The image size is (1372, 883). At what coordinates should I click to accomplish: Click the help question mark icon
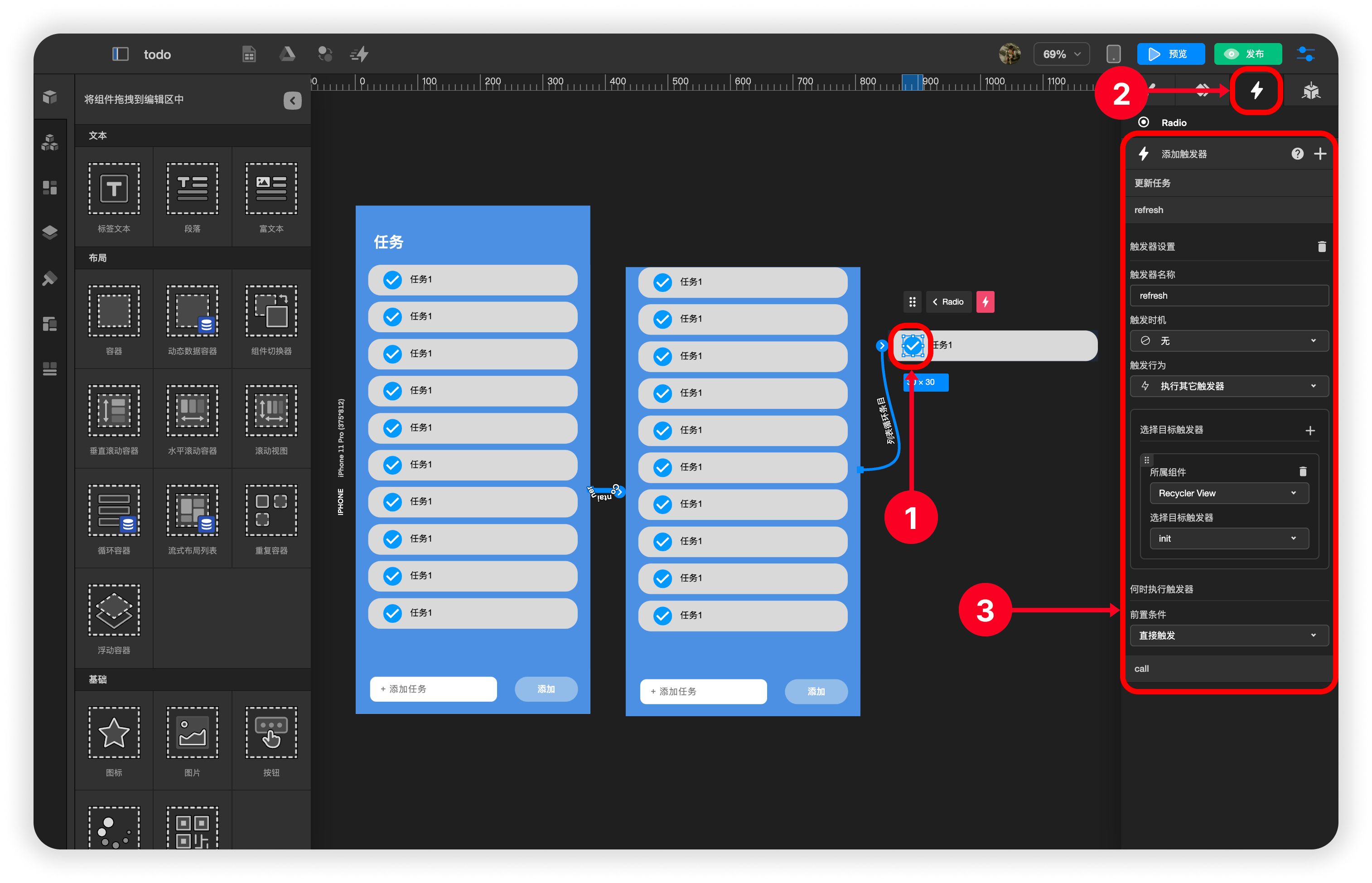click(x=1297, y=154)
